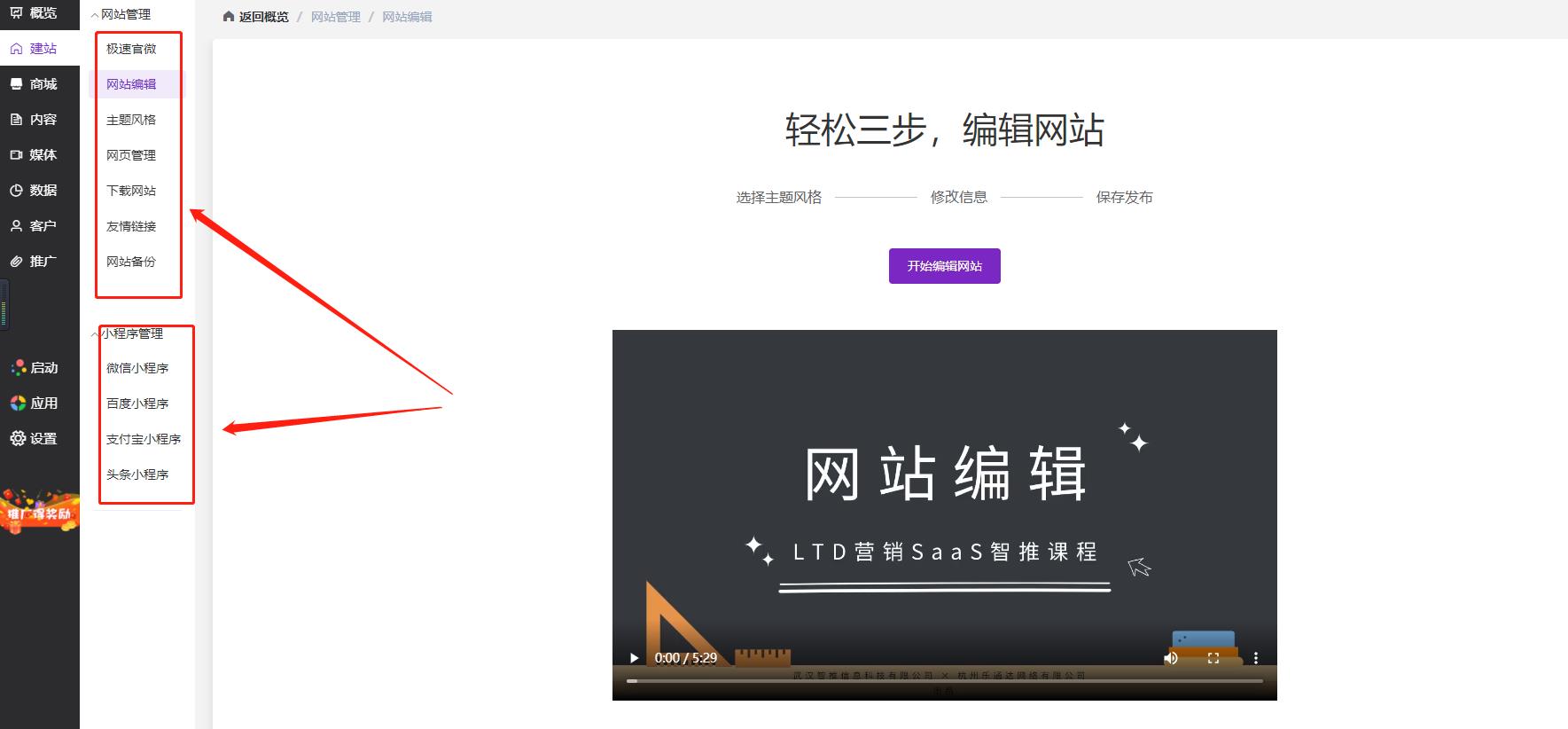Click the 修改信息 step label
The height and width of the screenshot is (729, 1568).
pos(959,197)
